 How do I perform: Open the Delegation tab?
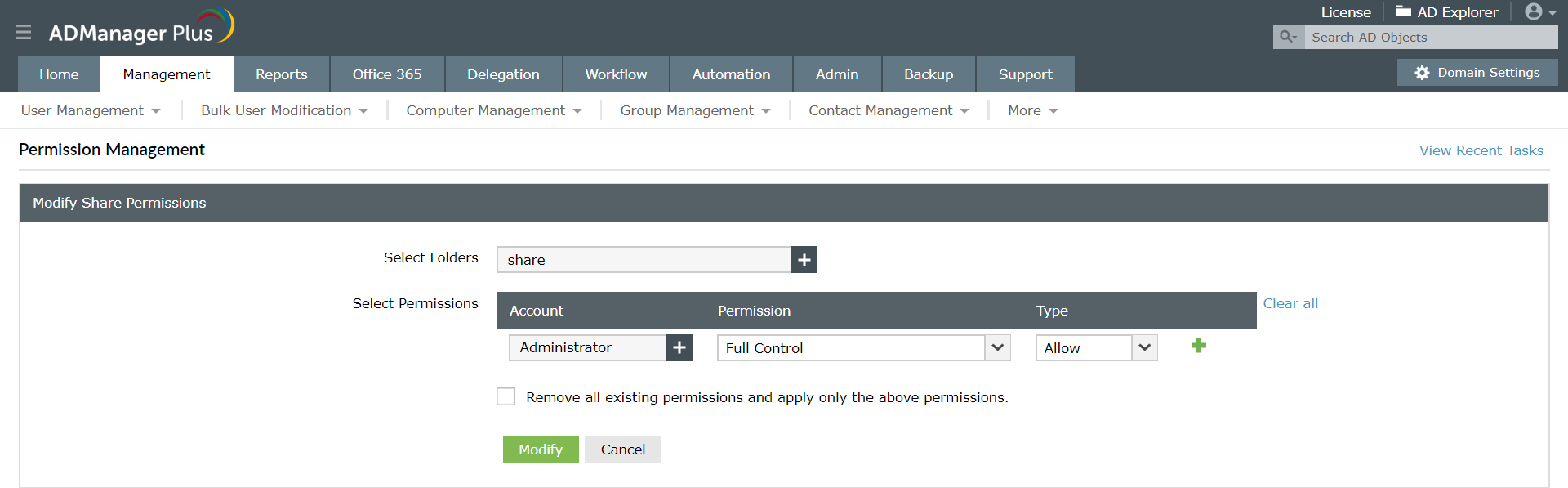click(503, 74)
